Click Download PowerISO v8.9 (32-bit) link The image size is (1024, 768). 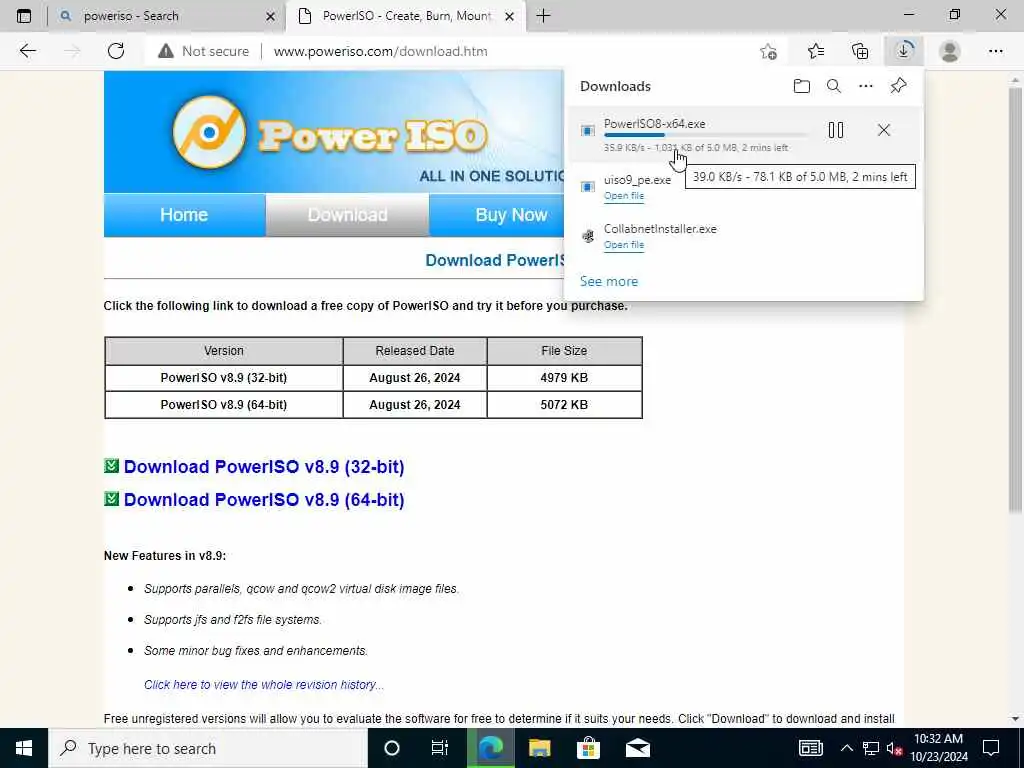(x=264, y=467)
